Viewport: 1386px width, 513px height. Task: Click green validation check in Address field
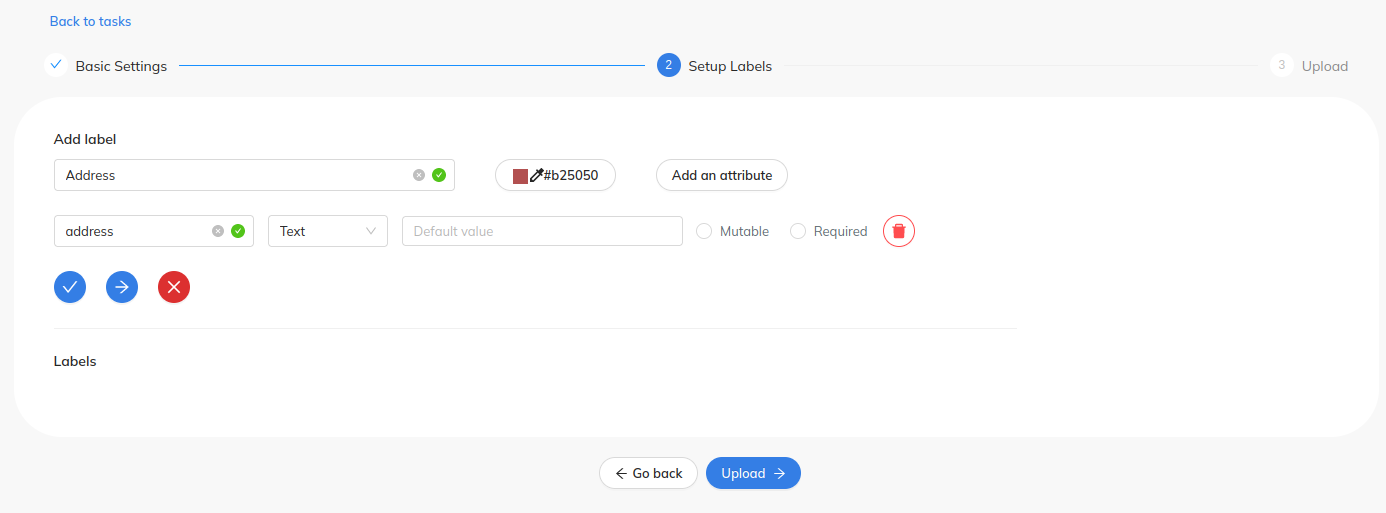(x=439, y=175)
